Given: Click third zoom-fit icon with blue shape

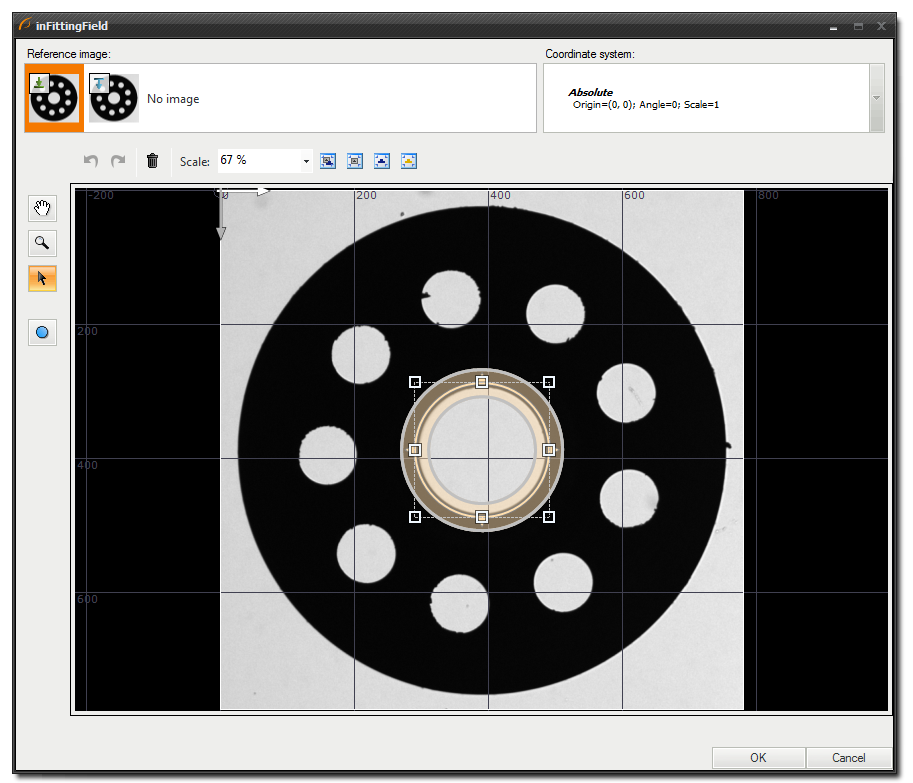Looking at the screenshot, I should (382, 160).
